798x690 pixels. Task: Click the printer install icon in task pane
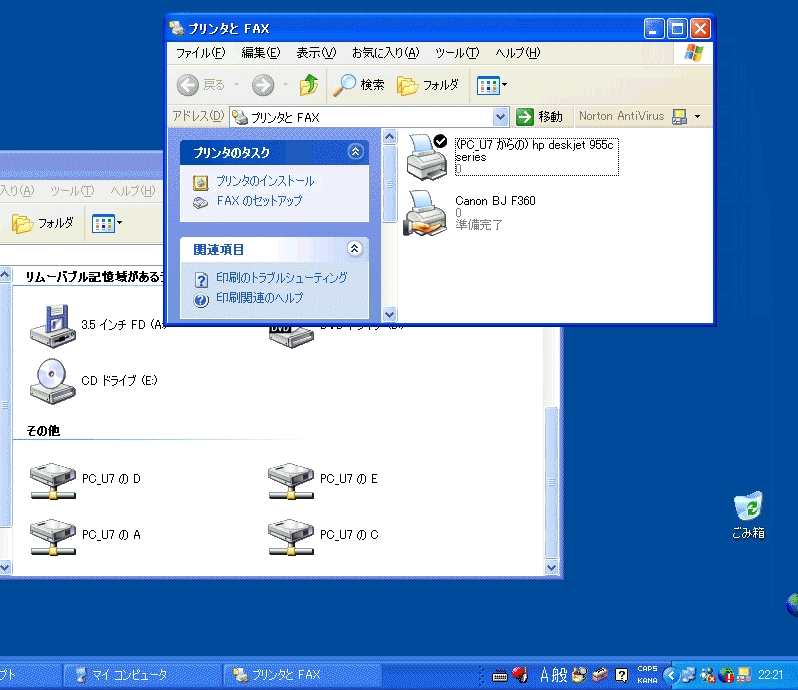pyautogui.click(x=201, y=182)
